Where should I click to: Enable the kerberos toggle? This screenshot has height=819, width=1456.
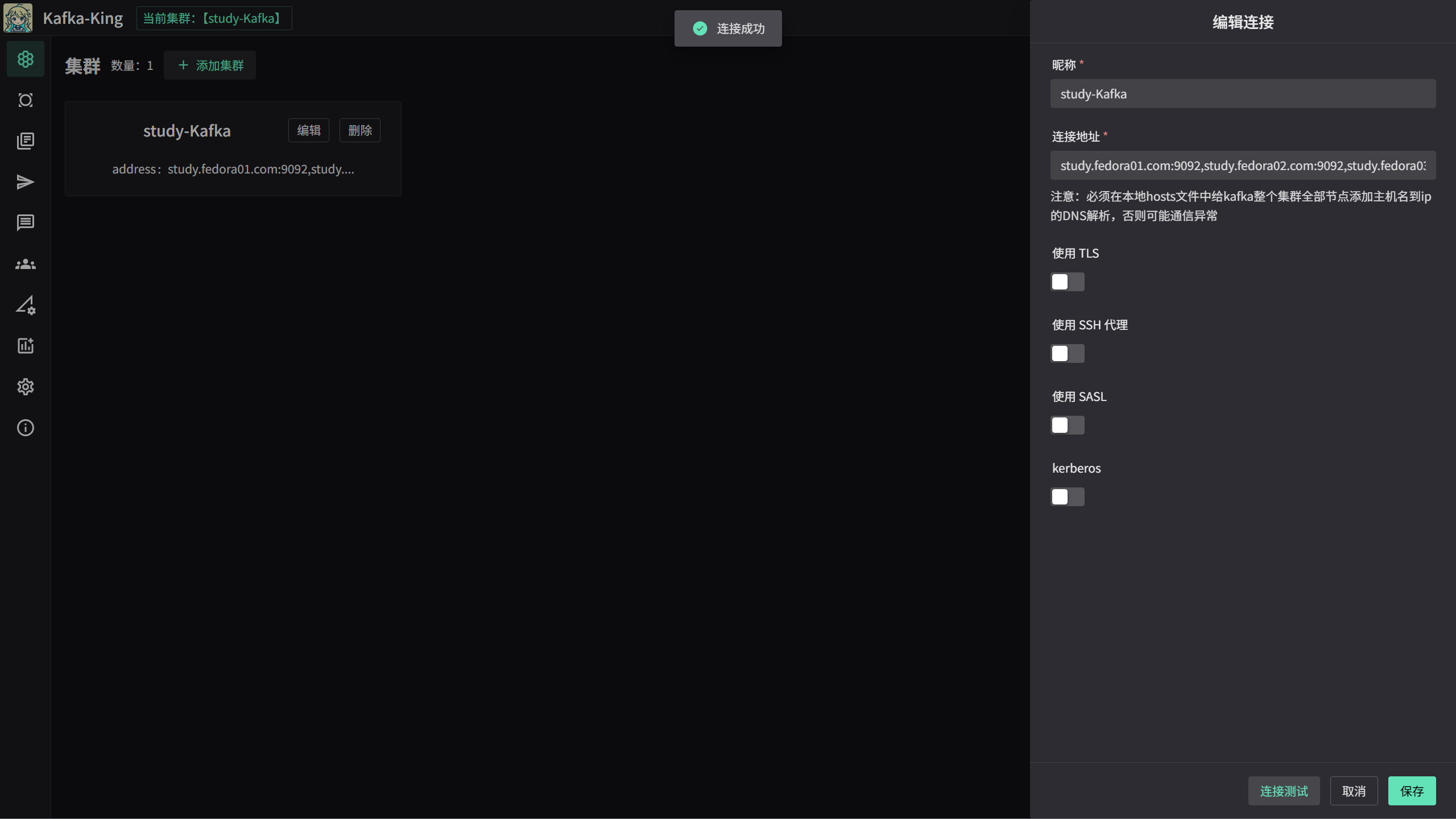tap(1067, 497)
